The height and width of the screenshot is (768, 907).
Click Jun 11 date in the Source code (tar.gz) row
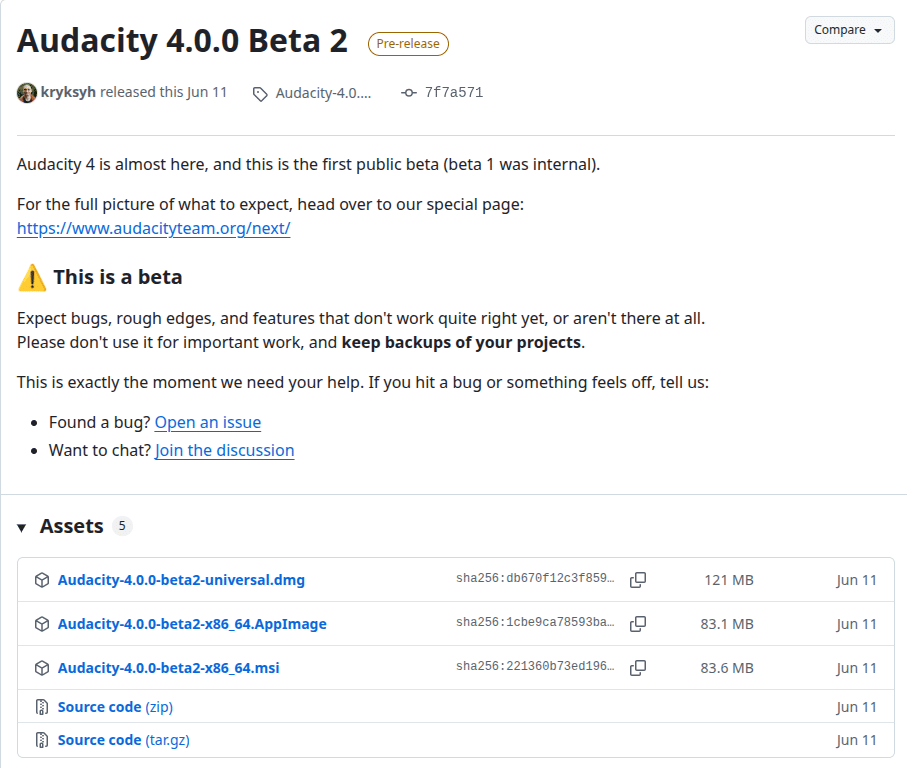857,740
